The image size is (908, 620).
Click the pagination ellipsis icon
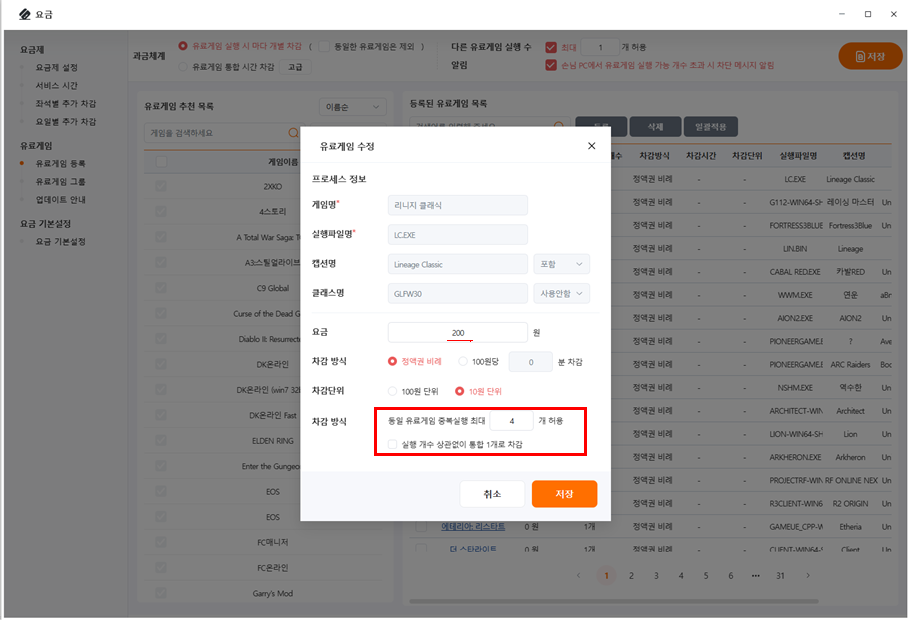tap(755, 575)
